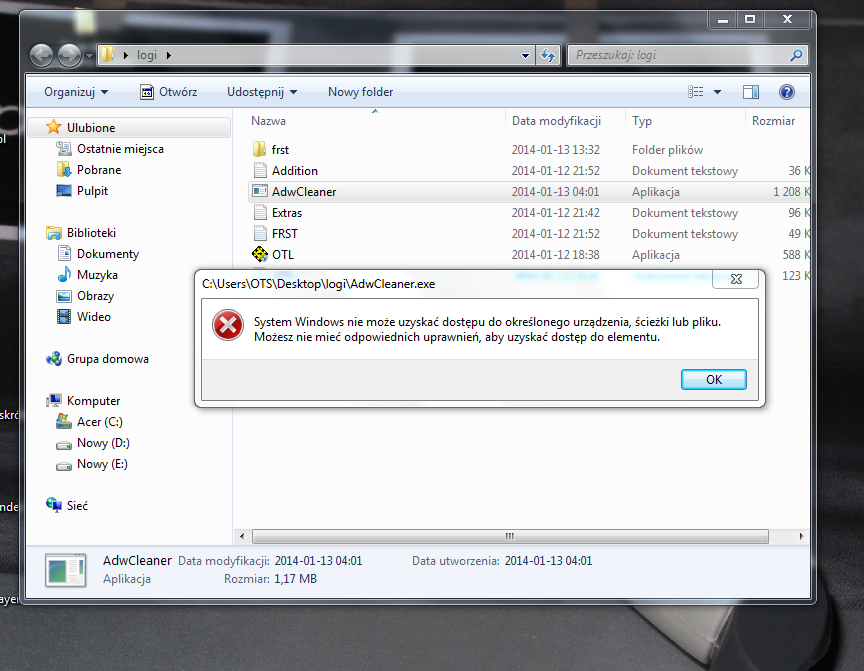Click the address bar folder icon
The width and height of the screenshot is (864, 671).
point(107,55)
